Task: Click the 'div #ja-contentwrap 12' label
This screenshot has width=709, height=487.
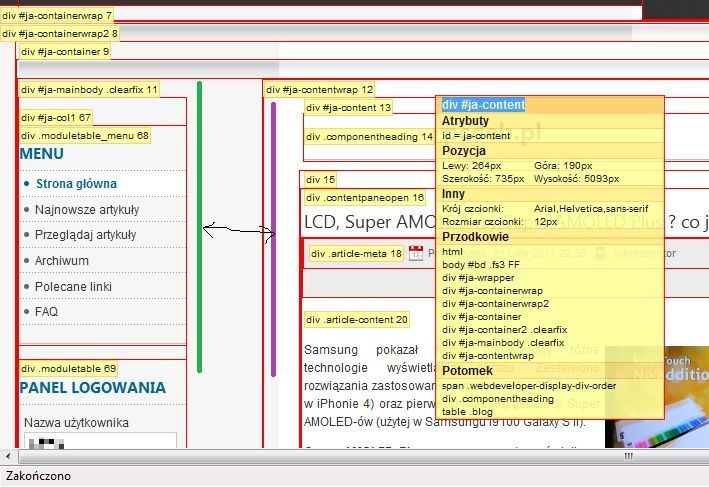Action: (x=319, y=90)
